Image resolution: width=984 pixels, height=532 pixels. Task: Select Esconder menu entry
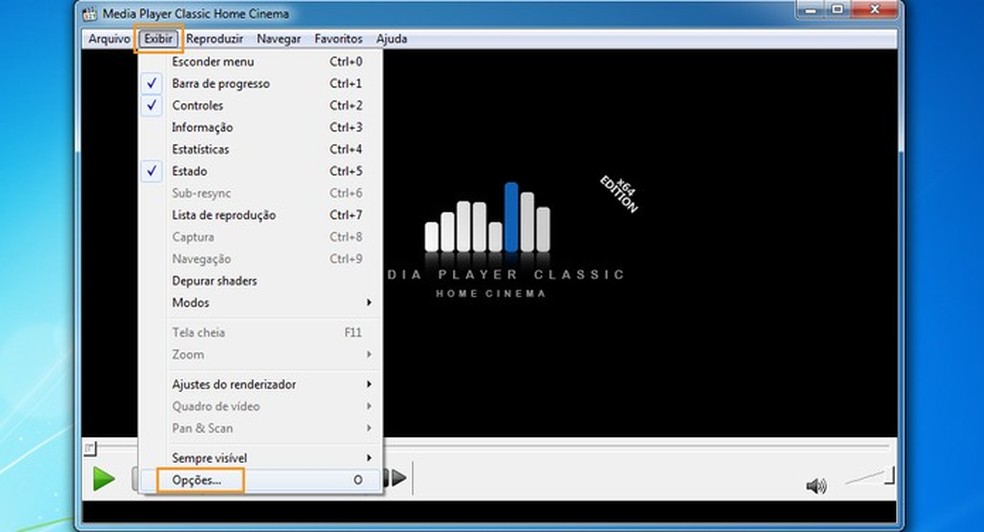[260, 61]
